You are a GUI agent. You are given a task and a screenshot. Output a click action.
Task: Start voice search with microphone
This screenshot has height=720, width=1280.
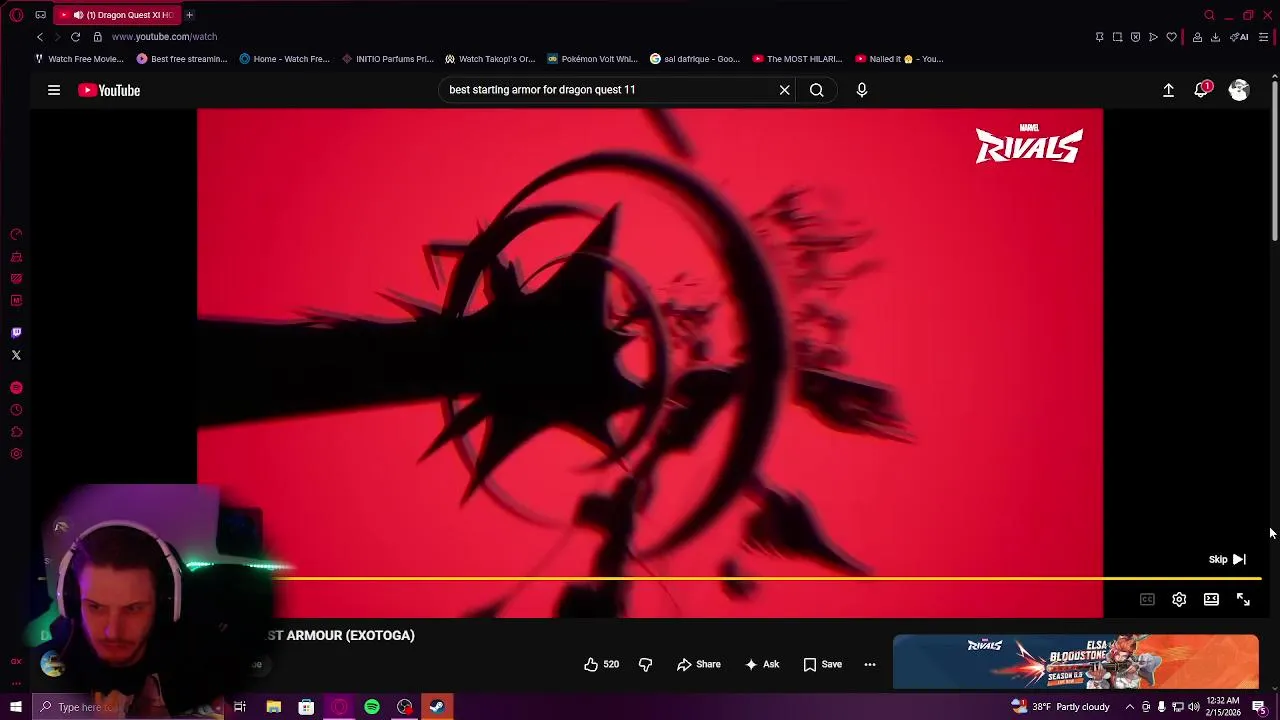[x=862, y=90]
